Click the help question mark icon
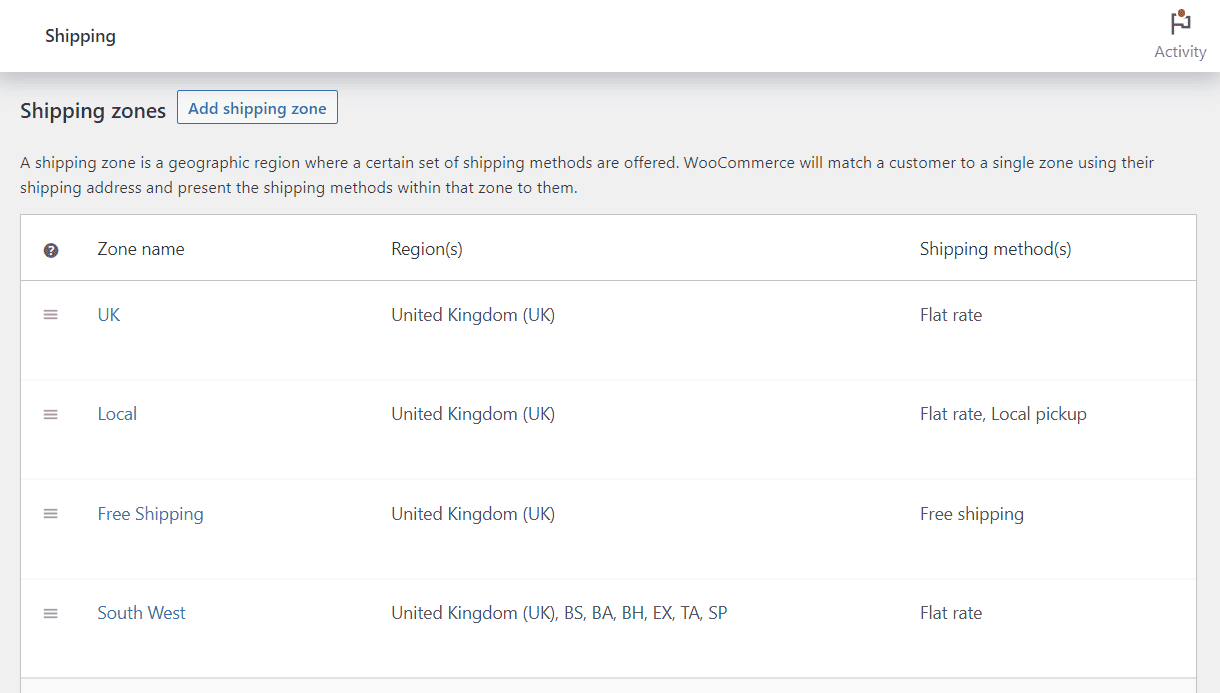This screenshot has height=693, width=1220. pyautogui.click(x=51, y=250)
